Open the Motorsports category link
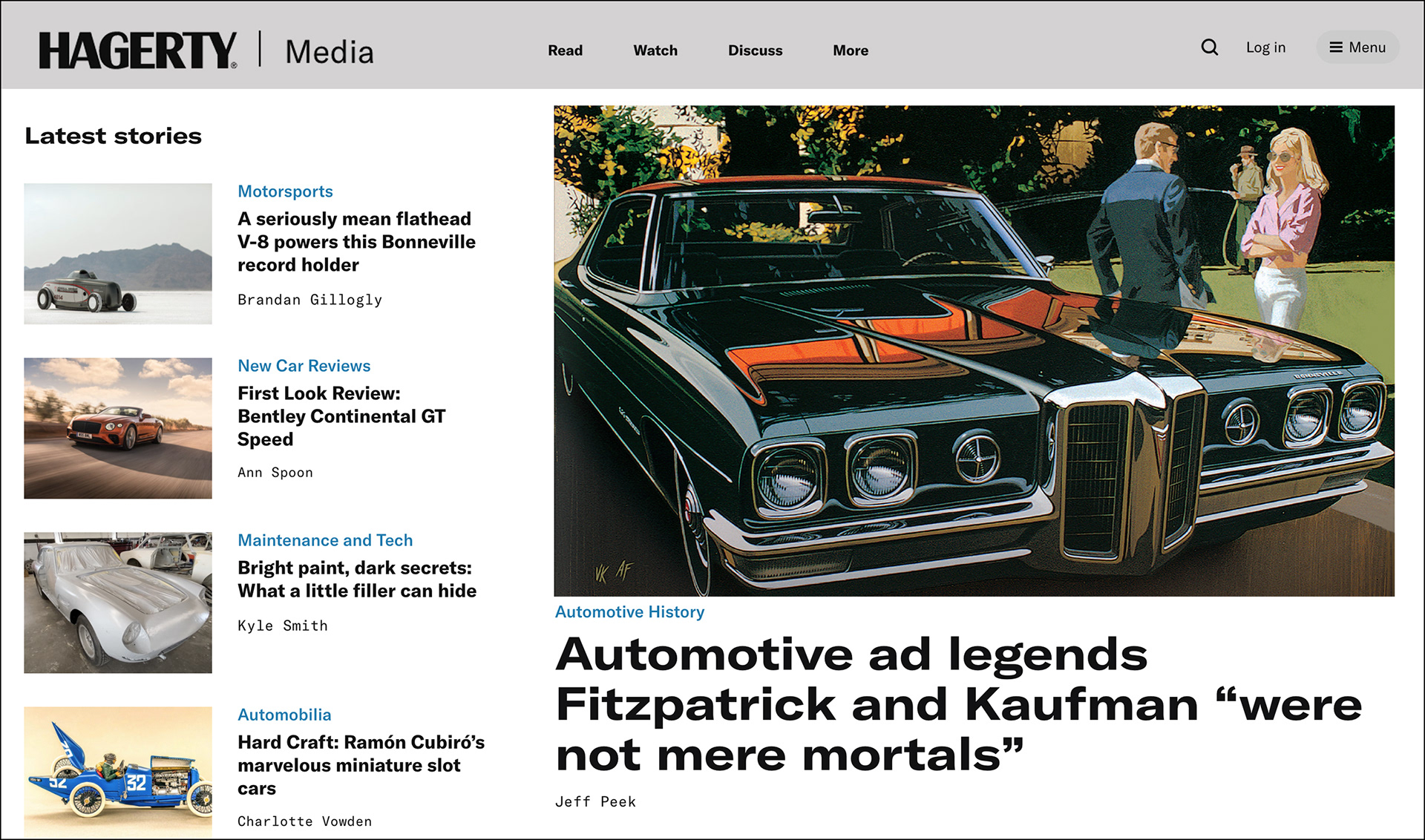Image resolution: width=1425 pixels, height=840 pixels. coord(285,191)
